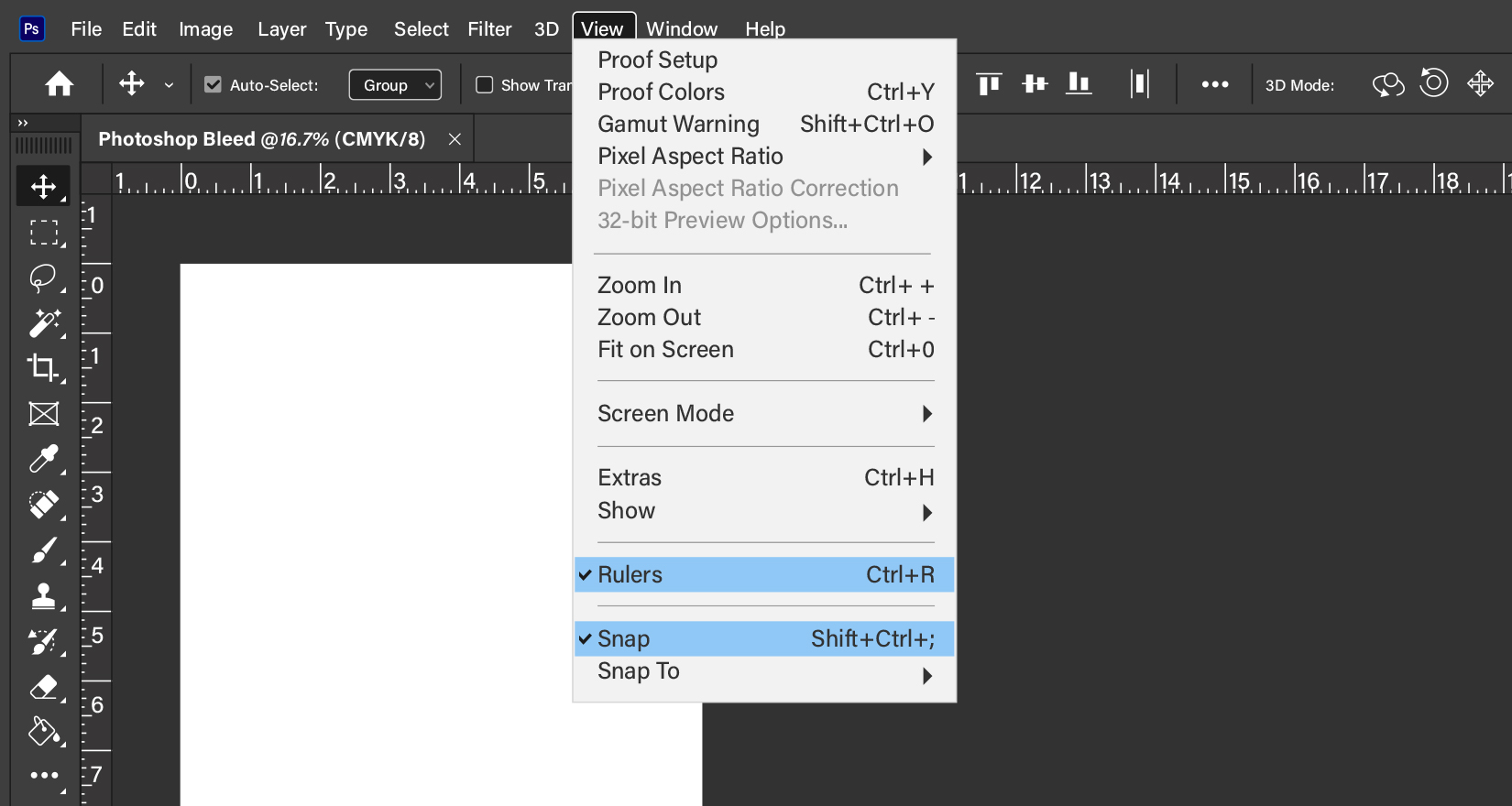Click the Distribute horizontally icon

(1139, 84)
